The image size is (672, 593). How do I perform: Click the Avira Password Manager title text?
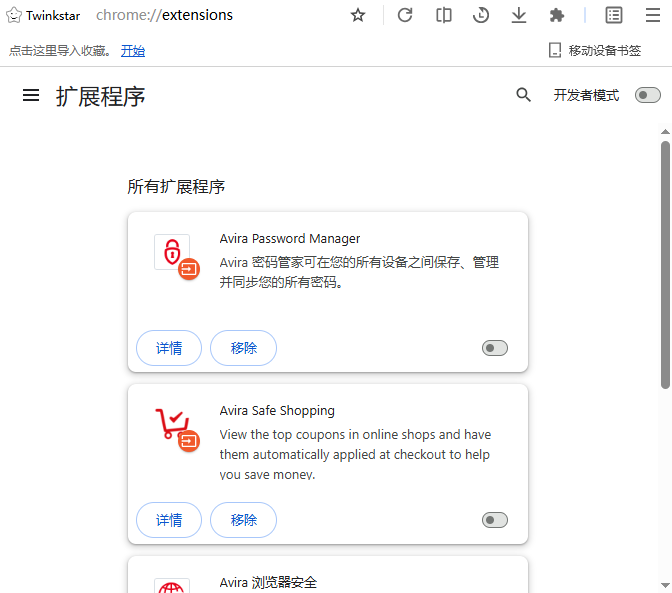290,239
